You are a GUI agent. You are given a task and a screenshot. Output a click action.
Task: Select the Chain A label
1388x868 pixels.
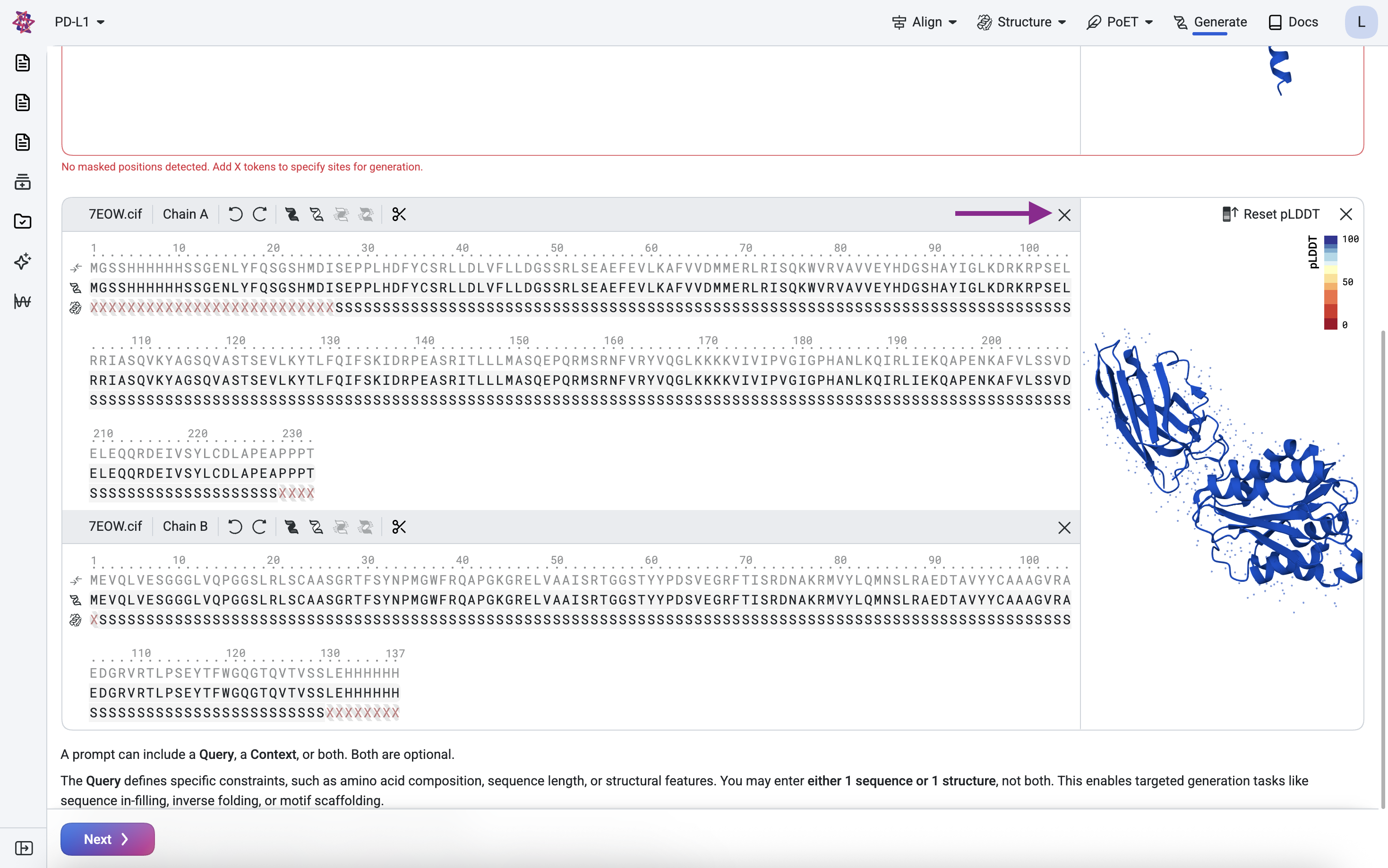pos(186,214)
